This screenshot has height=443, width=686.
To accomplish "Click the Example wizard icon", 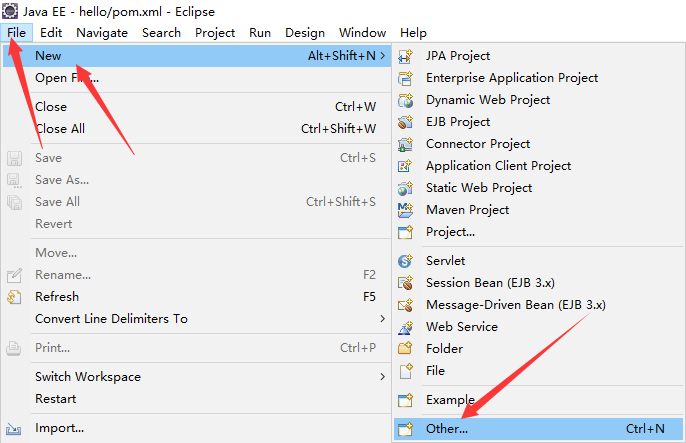I will pos(405,400).
